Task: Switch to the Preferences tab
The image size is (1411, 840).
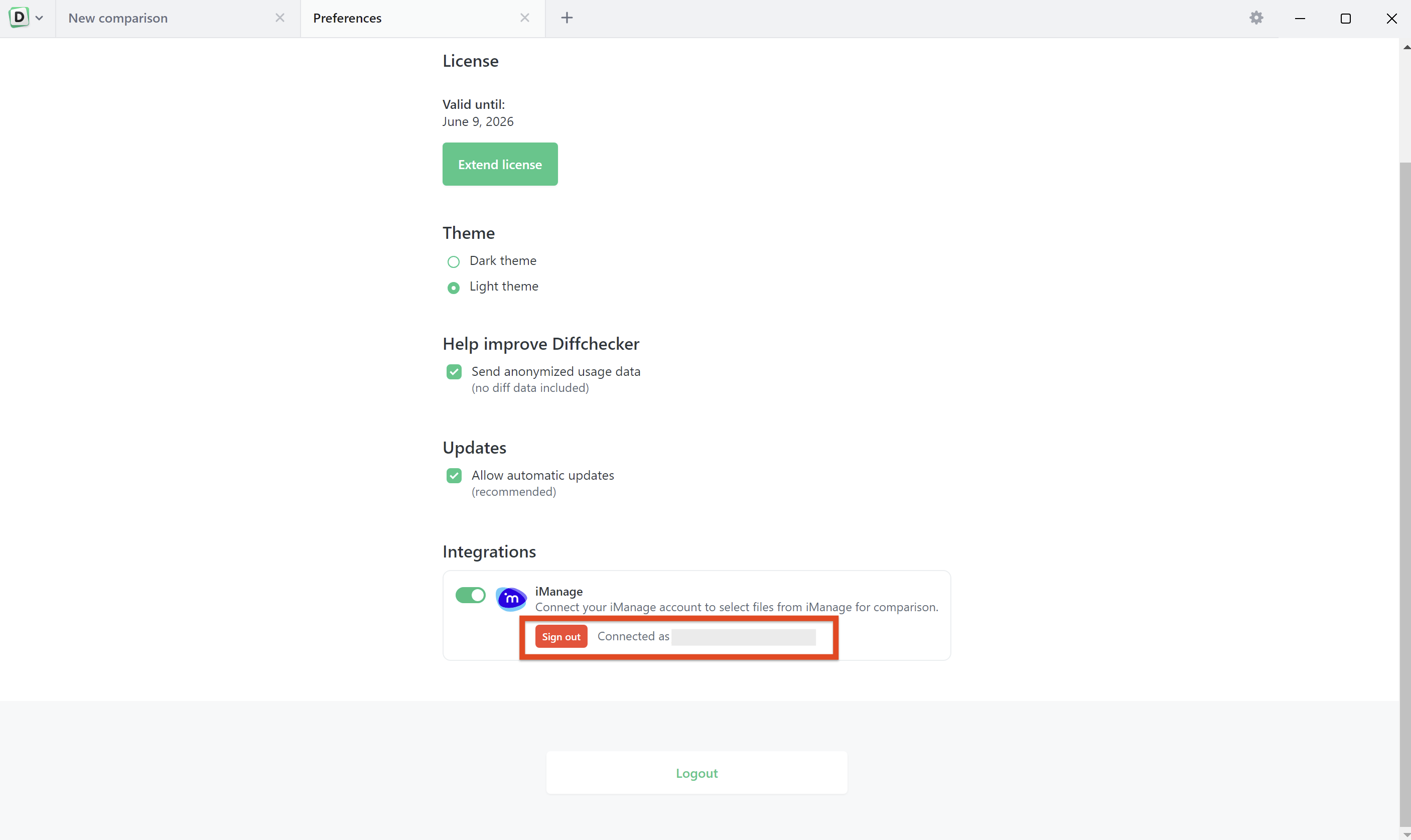Action: point(347,18)
